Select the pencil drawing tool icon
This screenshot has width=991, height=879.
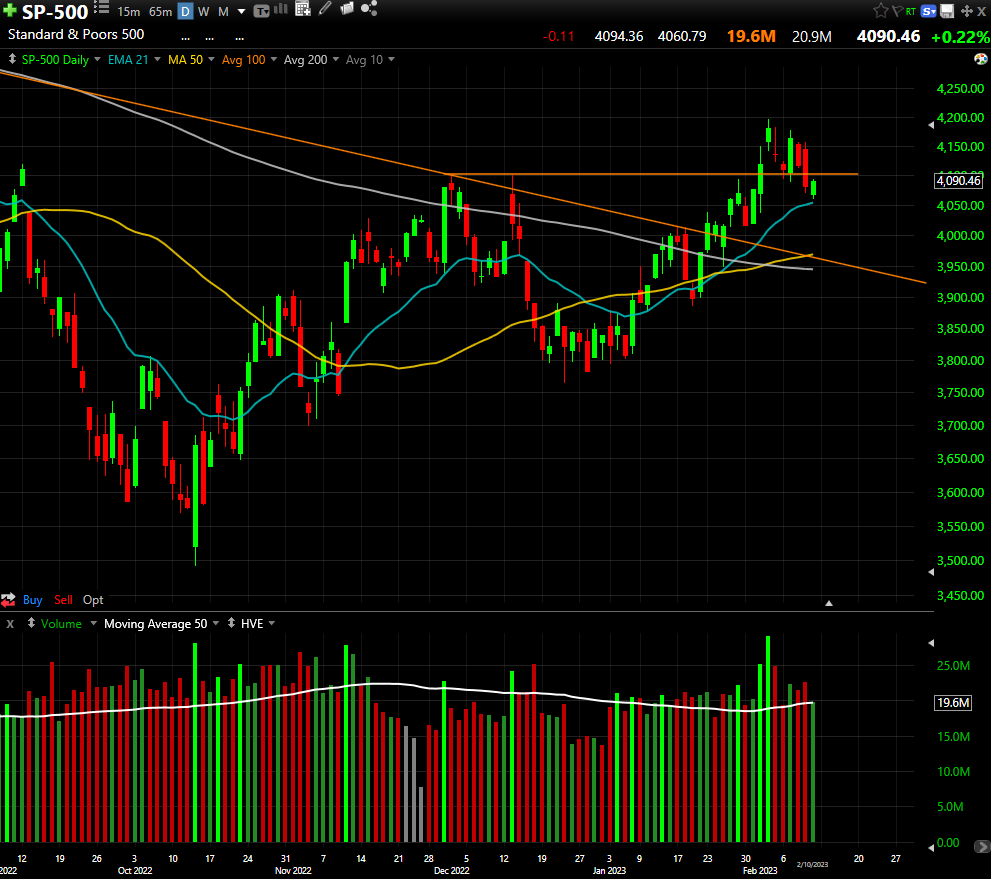(x=325, y=8)
